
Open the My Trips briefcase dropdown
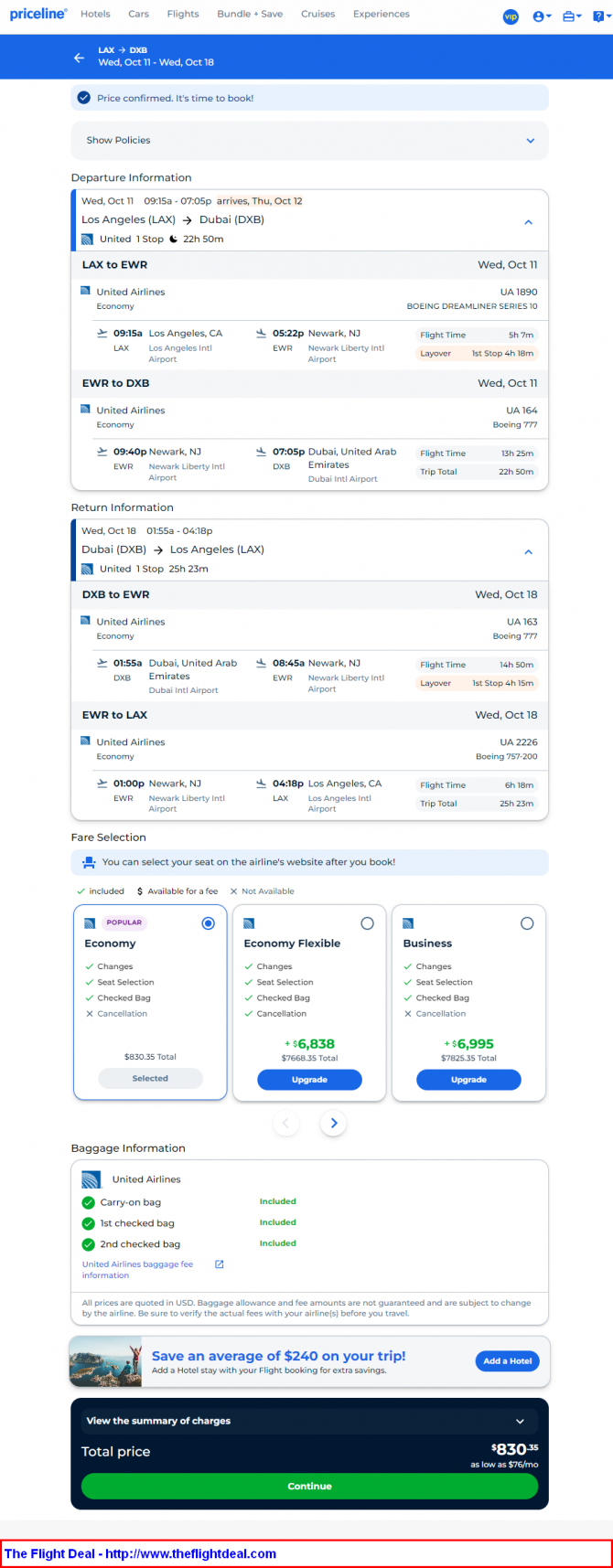point(572,16)
